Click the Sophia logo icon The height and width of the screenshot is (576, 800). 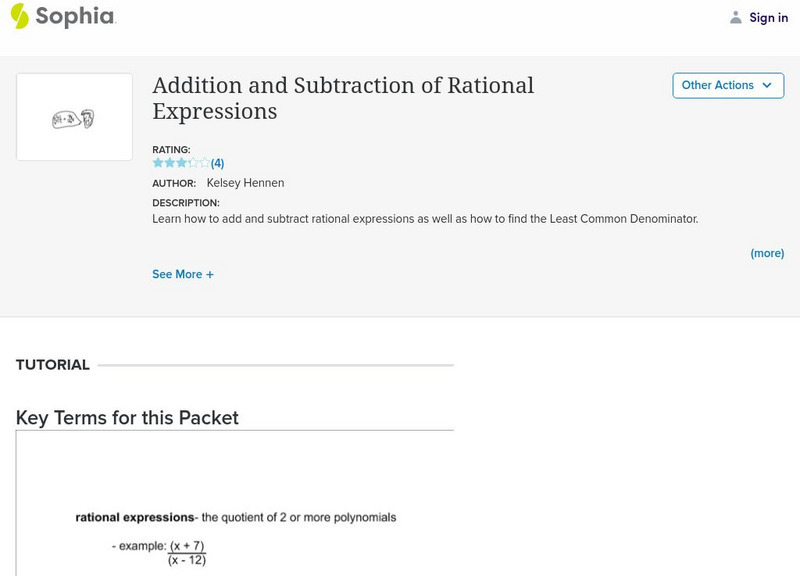(19, 16)
